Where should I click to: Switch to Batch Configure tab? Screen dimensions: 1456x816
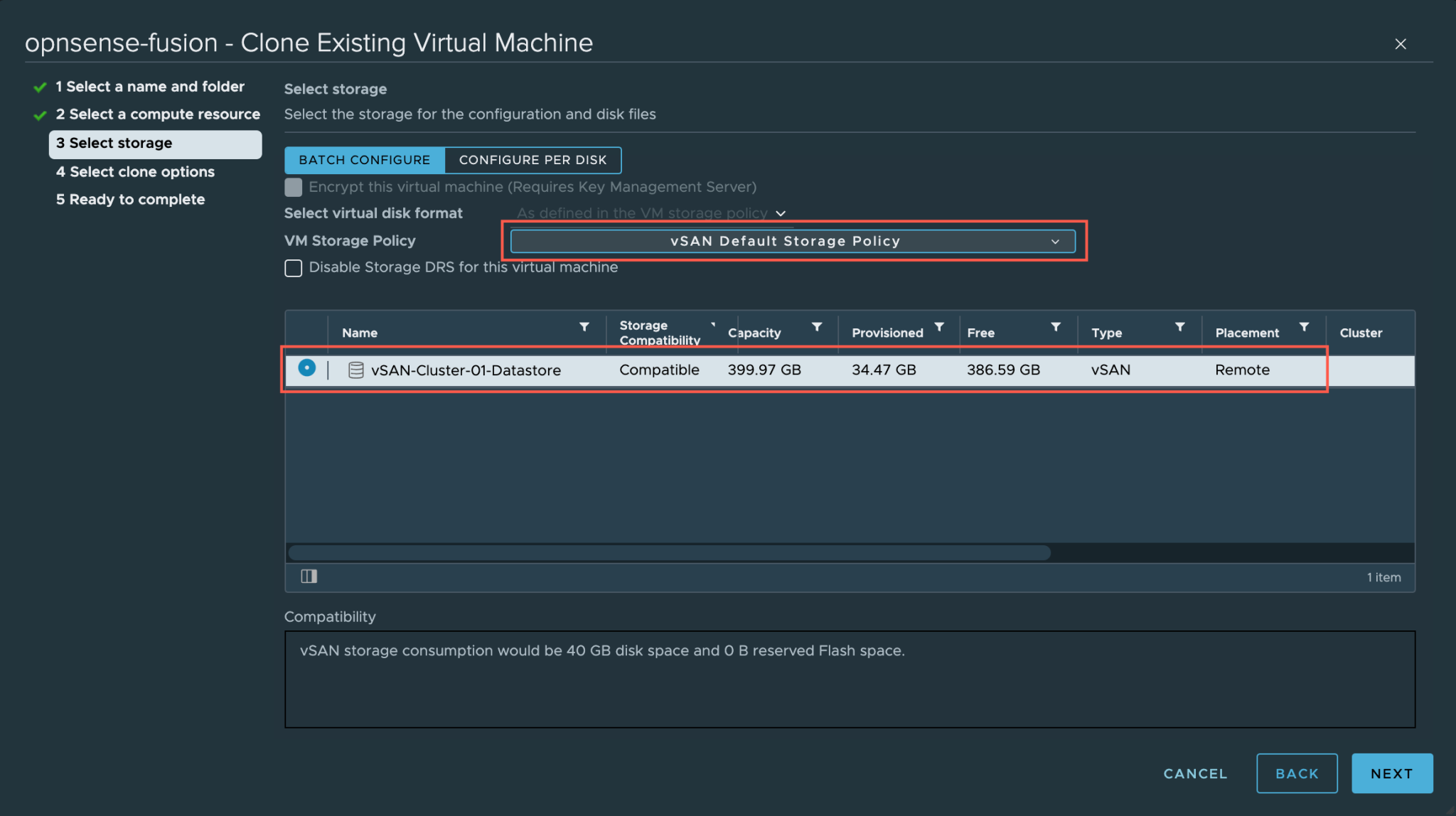[365, 160]
